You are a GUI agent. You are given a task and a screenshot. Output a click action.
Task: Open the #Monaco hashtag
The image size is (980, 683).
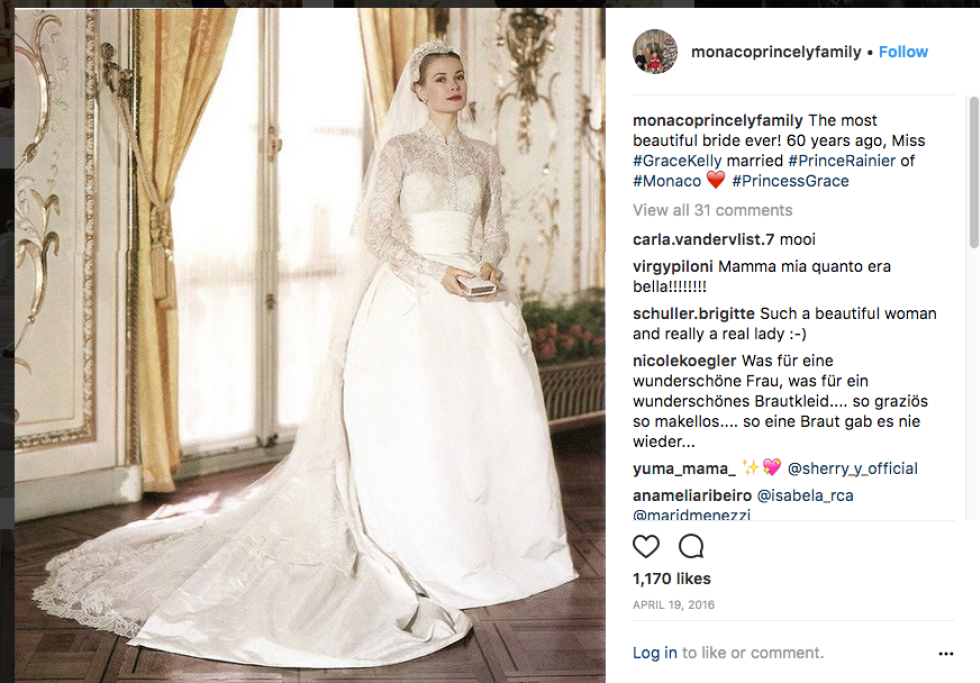point(667,181)
